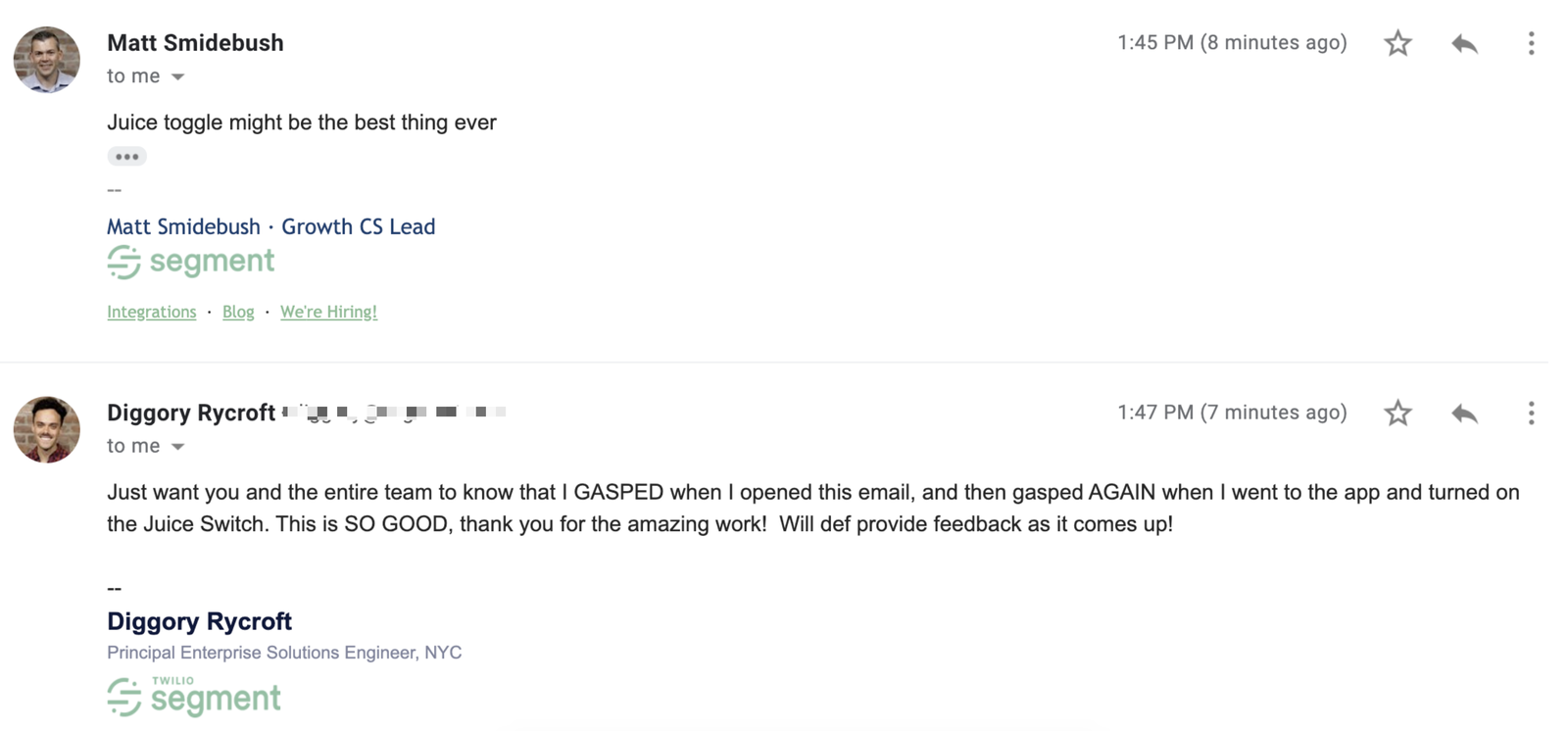Viewport: 1568px width, 731px height.
Task: Show trimmed content in Matt's email
Action: tap(126, 156)
